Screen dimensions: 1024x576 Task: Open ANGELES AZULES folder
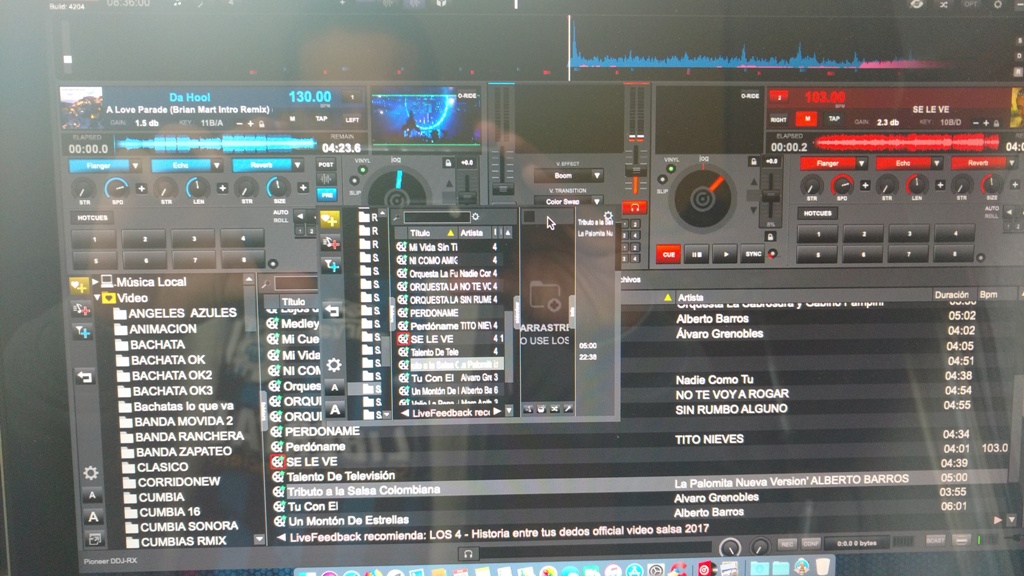click(176, 313)
